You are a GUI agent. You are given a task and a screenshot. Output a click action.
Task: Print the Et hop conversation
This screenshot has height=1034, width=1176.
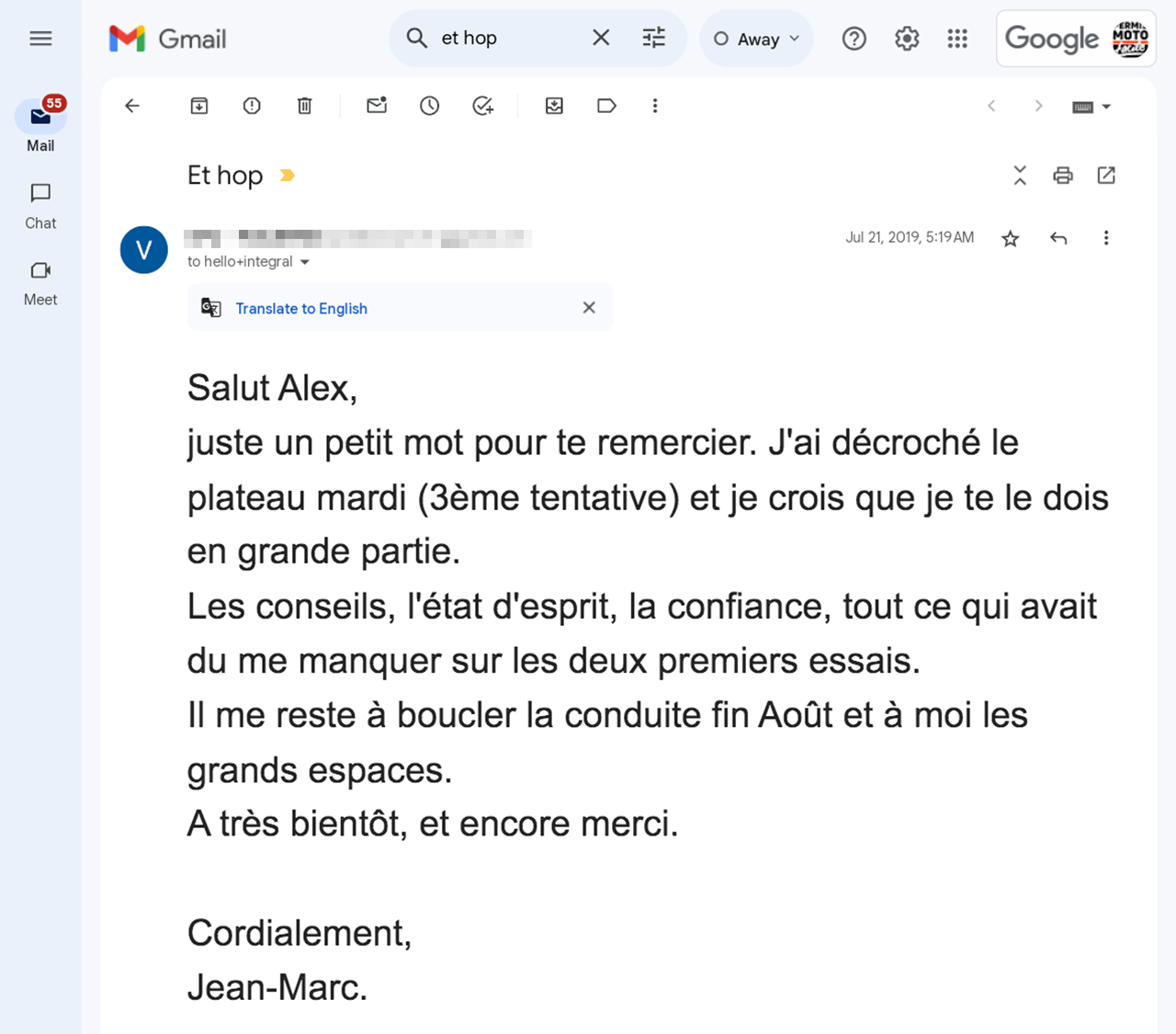(1063, 176)
